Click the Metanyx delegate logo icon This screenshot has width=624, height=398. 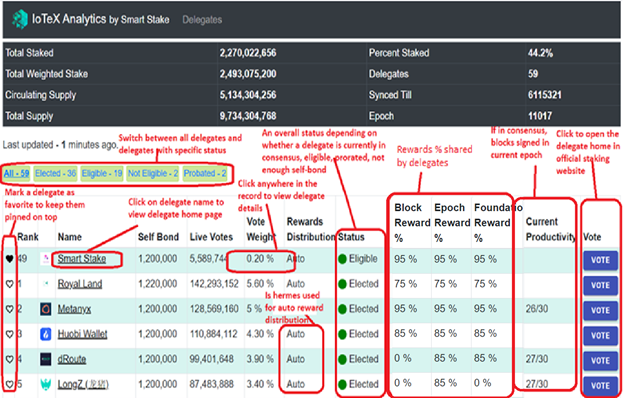pyautogui.click(x=46, y=309)
